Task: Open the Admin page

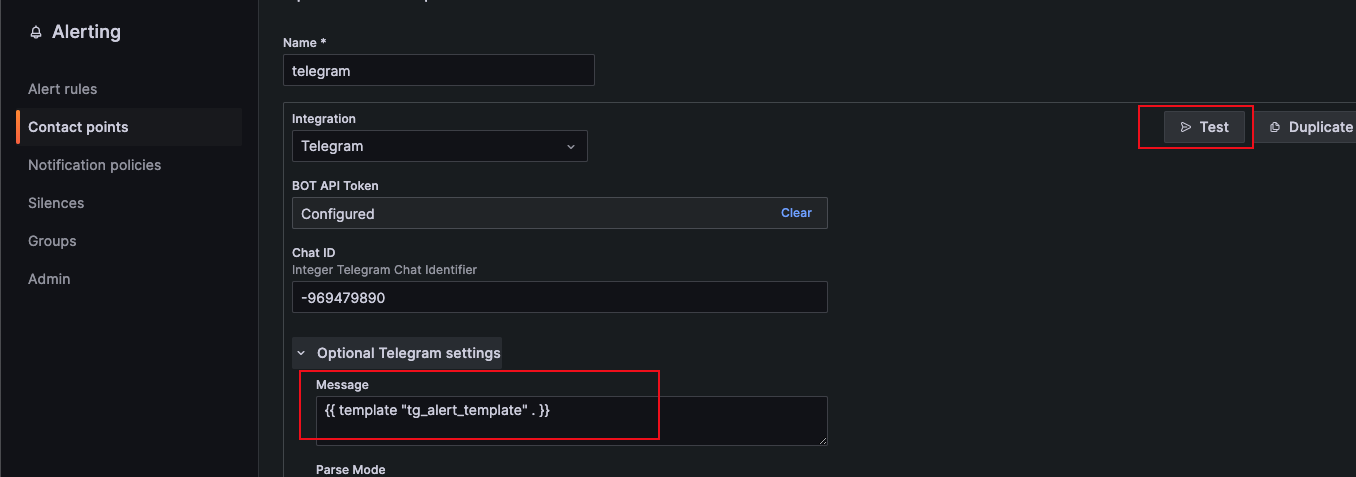Action: point(49,279)
